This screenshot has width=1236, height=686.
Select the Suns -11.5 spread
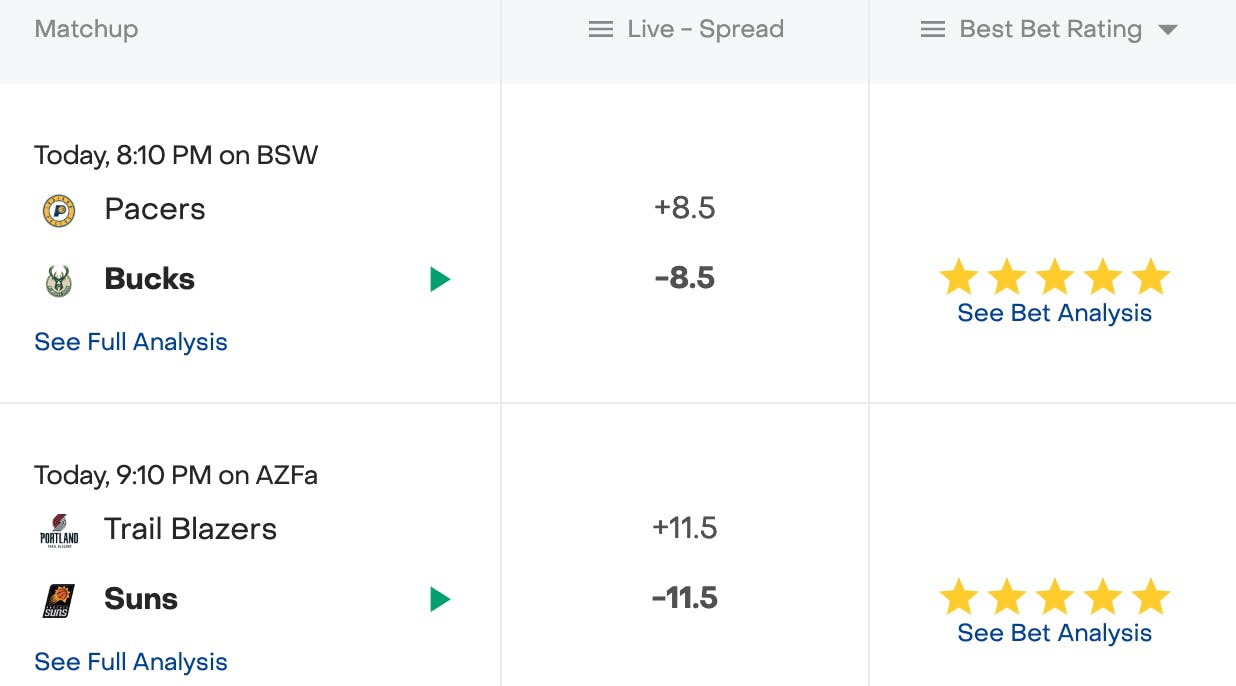(x=685, y=598)
